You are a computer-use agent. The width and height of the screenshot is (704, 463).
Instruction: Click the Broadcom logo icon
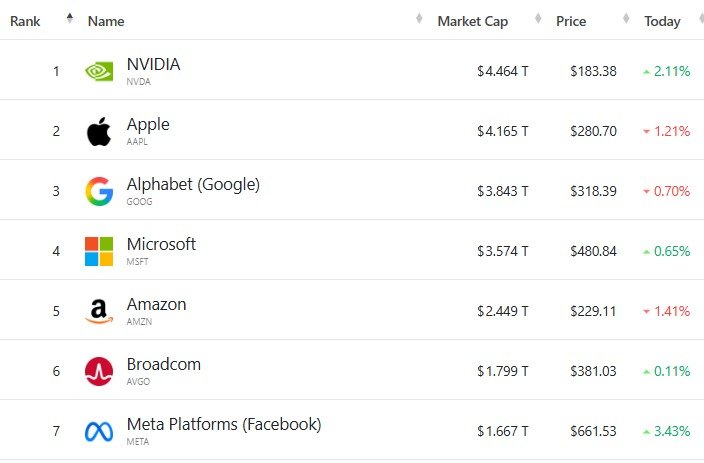[99, 371]
